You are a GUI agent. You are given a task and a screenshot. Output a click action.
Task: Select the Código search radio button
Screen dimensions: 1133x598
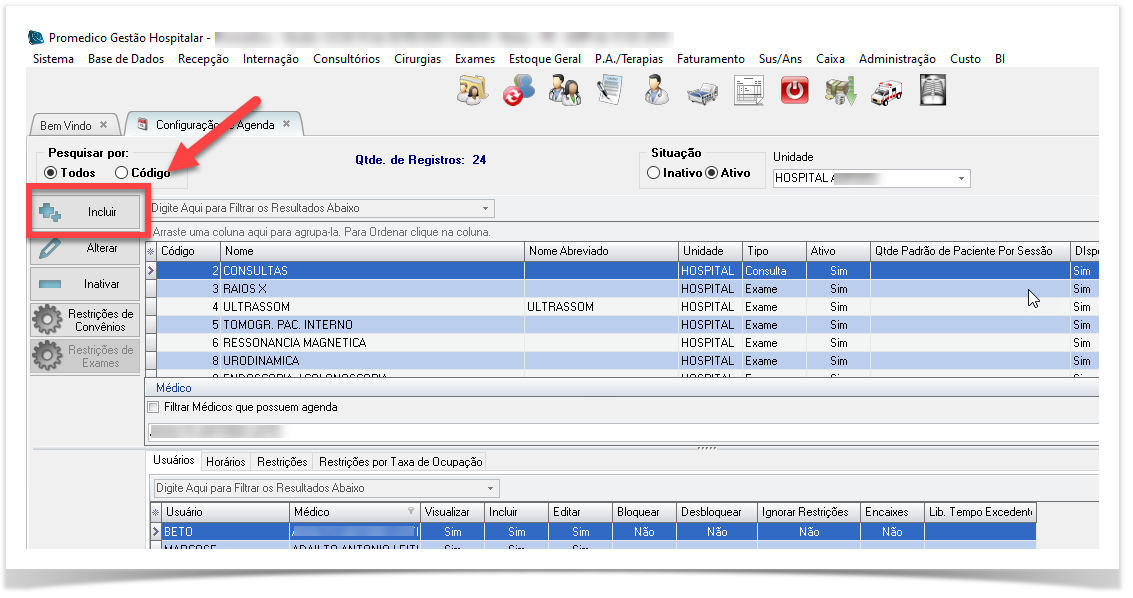click(122, 173)
